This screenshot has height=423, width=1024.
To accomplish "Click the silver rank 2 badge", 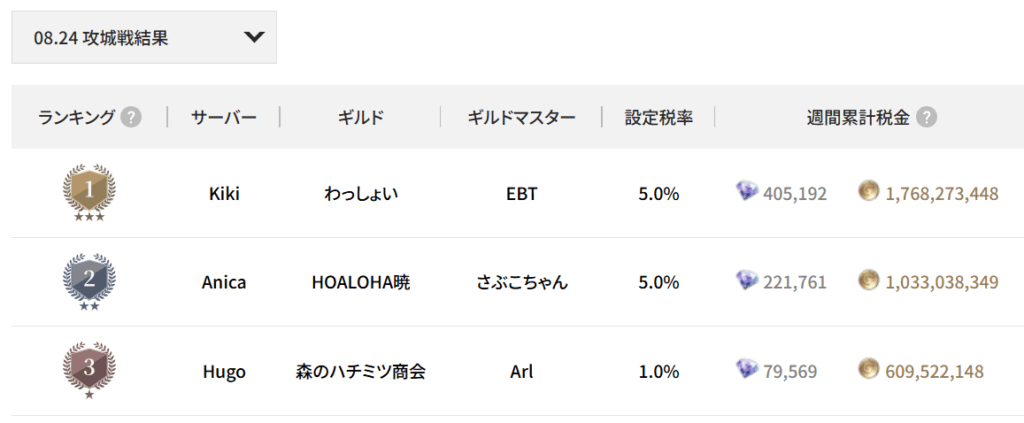I will click(x=89, y=280).
